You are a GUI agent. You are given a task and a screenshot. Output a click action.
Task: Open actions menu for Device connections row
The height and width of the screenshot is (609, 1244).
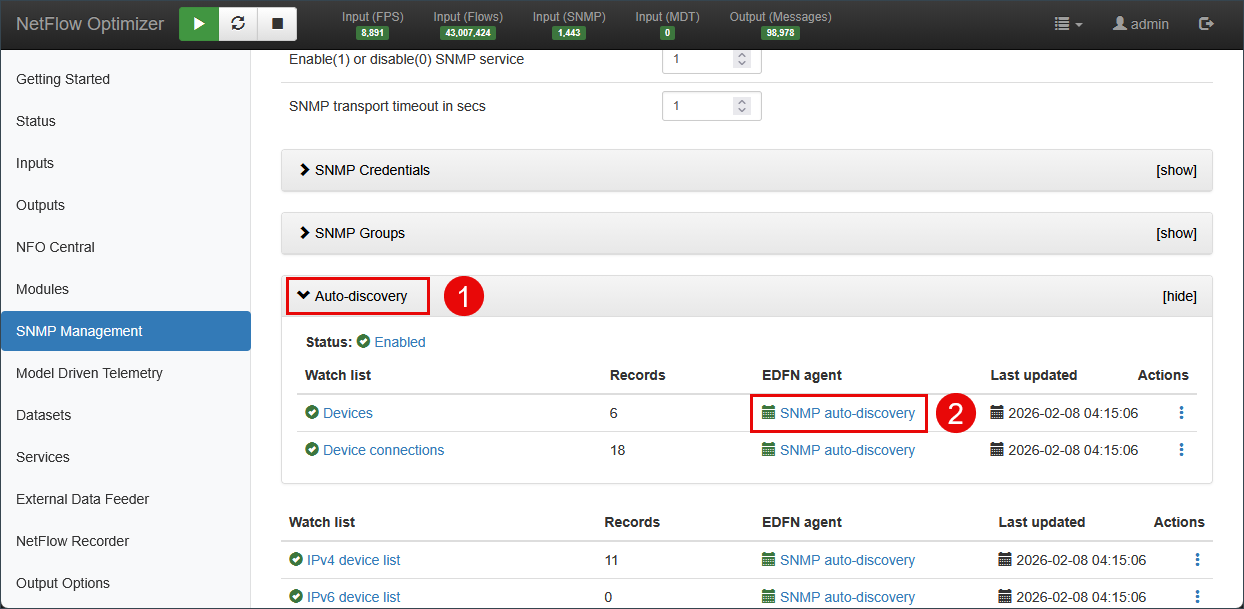(x=1181, y=450)
